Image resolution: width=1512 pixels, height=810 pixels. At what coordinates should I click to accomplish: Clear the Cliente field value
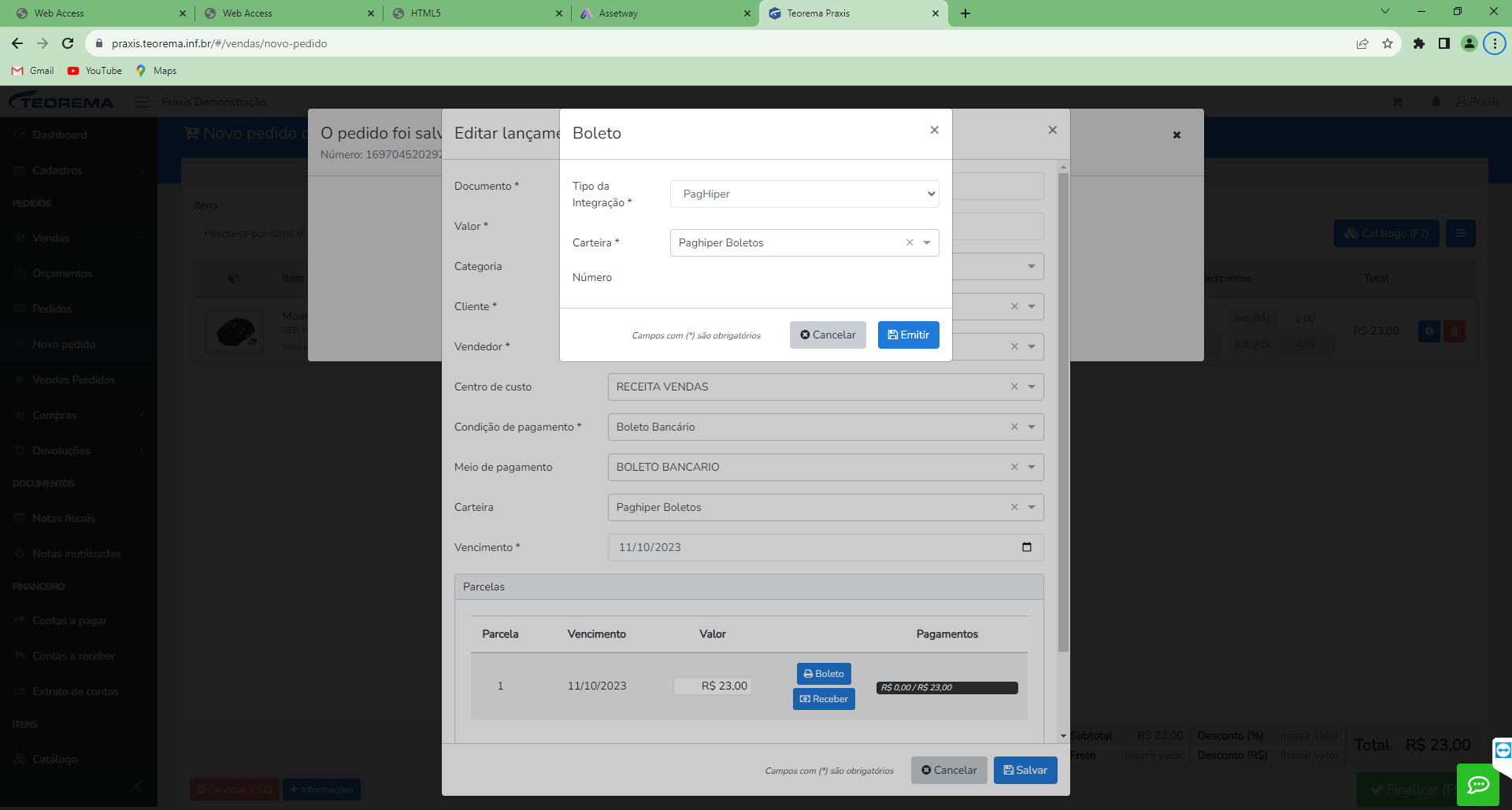[1014, 306]
